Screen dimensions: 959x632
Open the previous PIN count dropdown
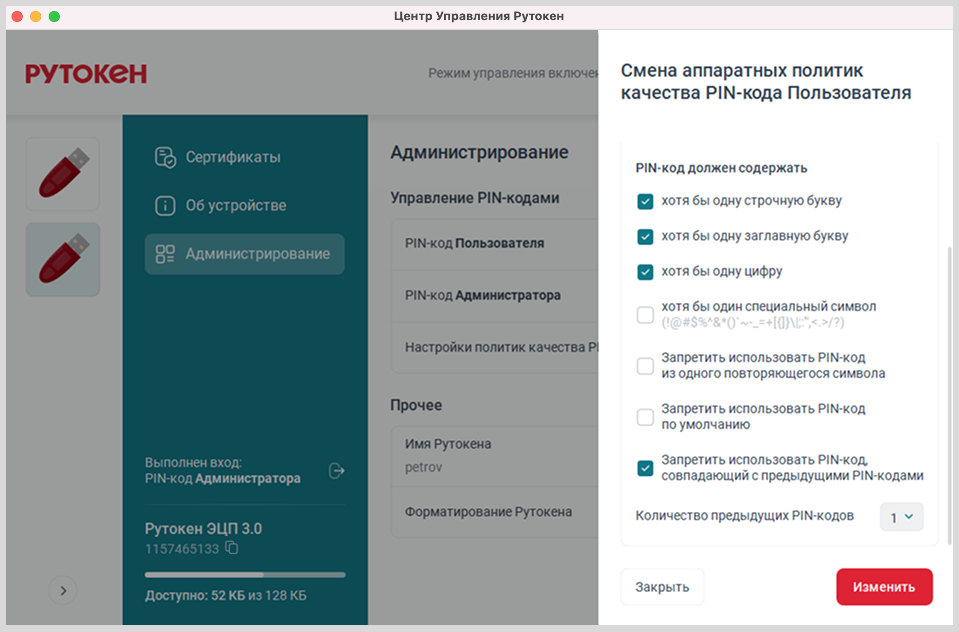pos(901,516)
